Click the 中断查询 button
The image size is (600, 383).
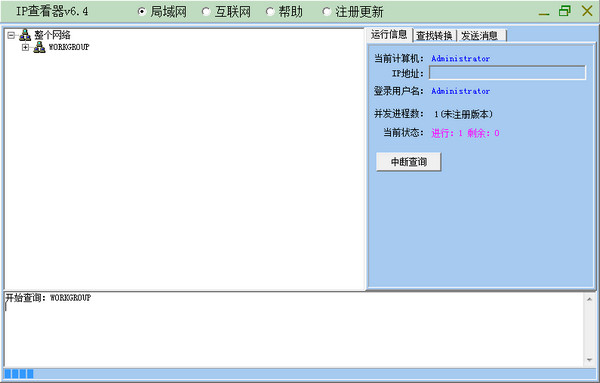[409, 162]
